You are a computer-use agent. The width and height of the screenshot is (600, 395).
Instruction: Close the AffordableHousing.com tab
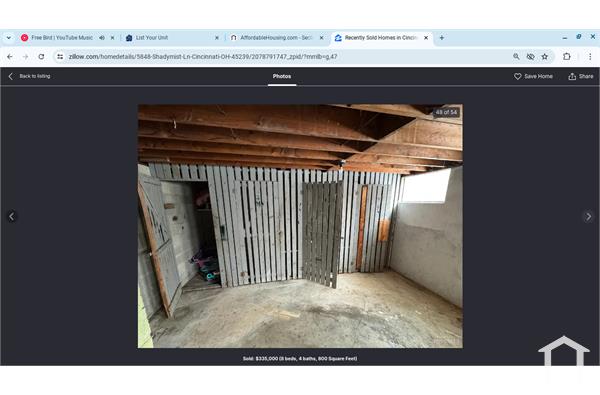click(x=321, y=38)
